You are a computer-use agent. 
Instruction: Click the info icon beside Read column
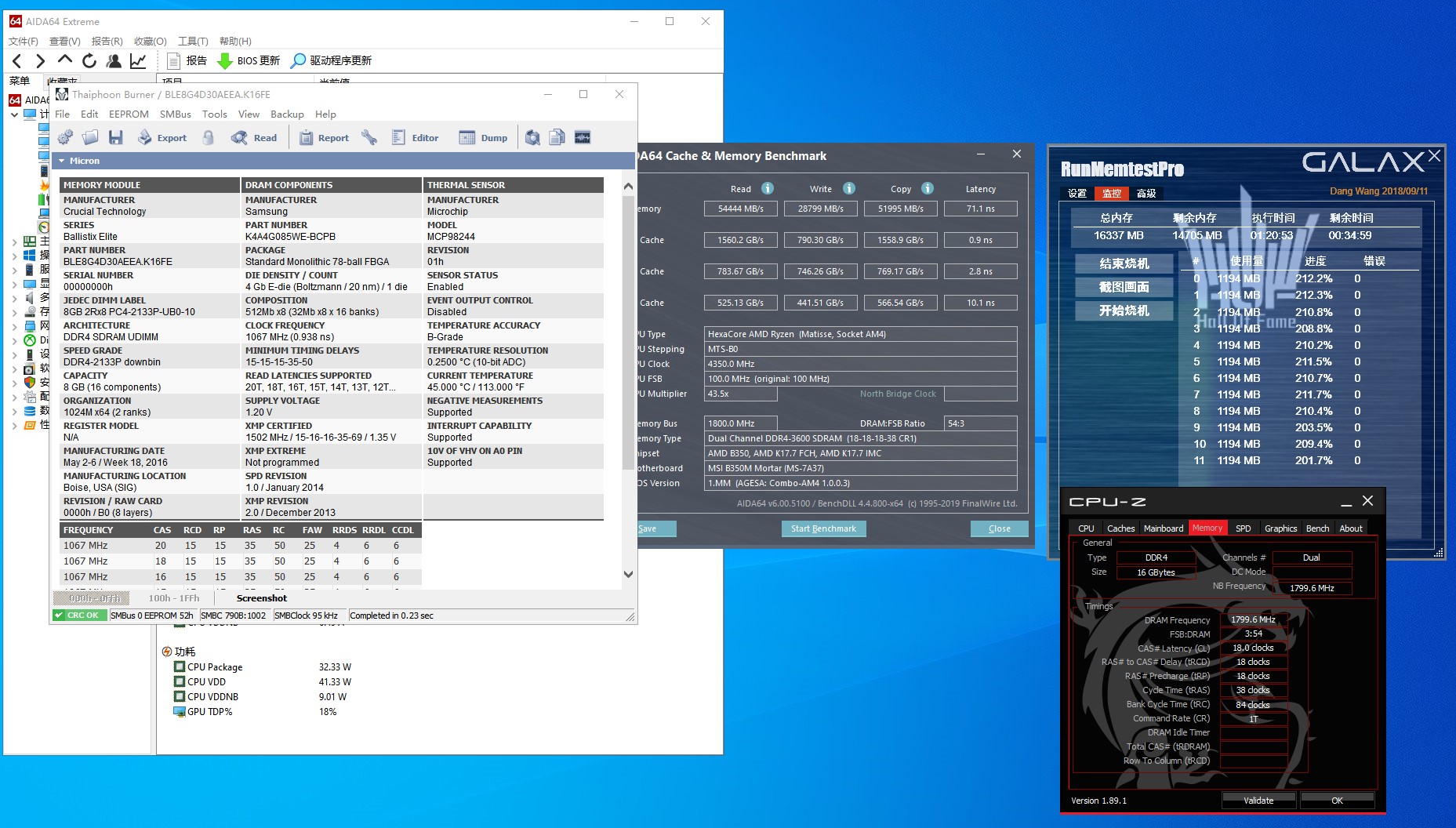[768, 188]
